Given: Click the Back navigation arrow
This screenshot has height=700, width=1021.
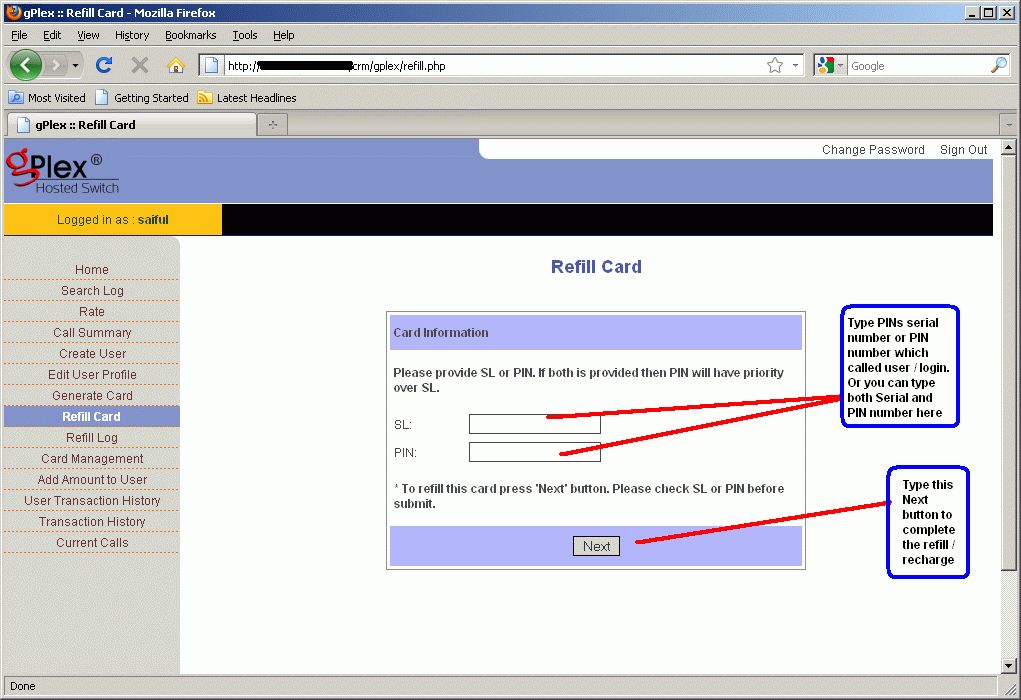Looking at the screenshot, I should tap(25, 64).
